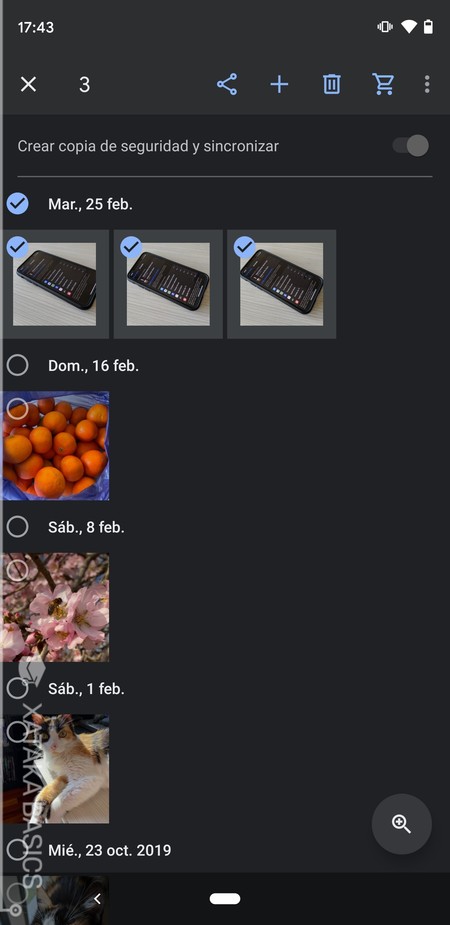450x925 pixels.
Task: Open the three-dot overflow menu
Action: click(427, 84)
